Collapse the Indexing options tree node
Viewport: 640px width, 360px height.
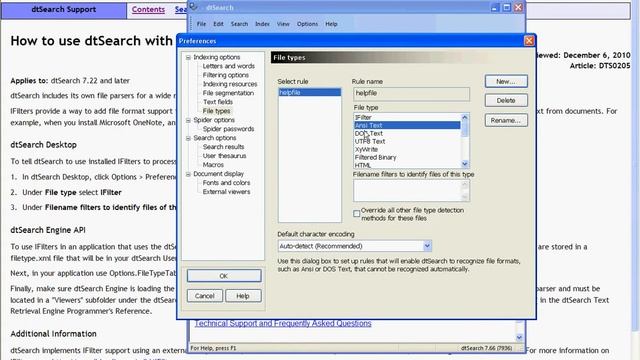pyautogui.click(x=188, y=58)
